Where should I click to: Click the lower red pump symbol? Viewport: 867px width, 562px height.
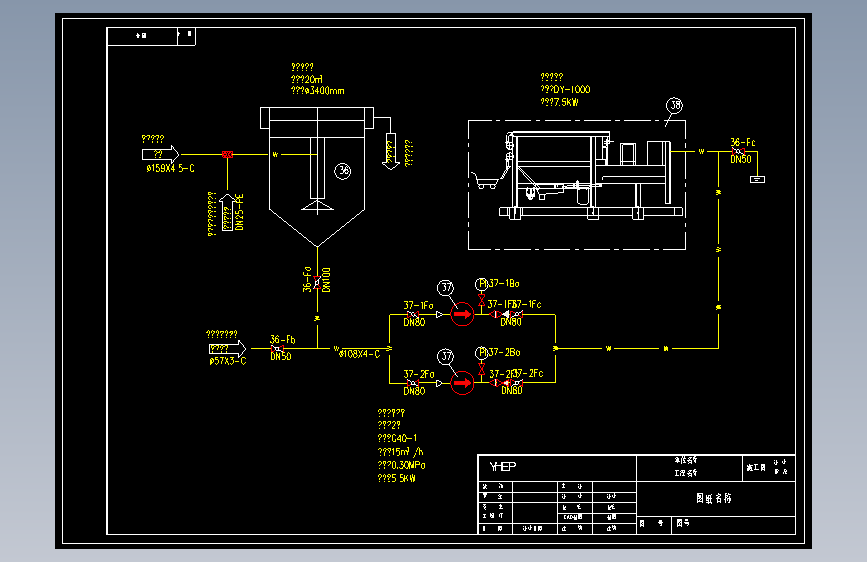[x=462, y=383]
